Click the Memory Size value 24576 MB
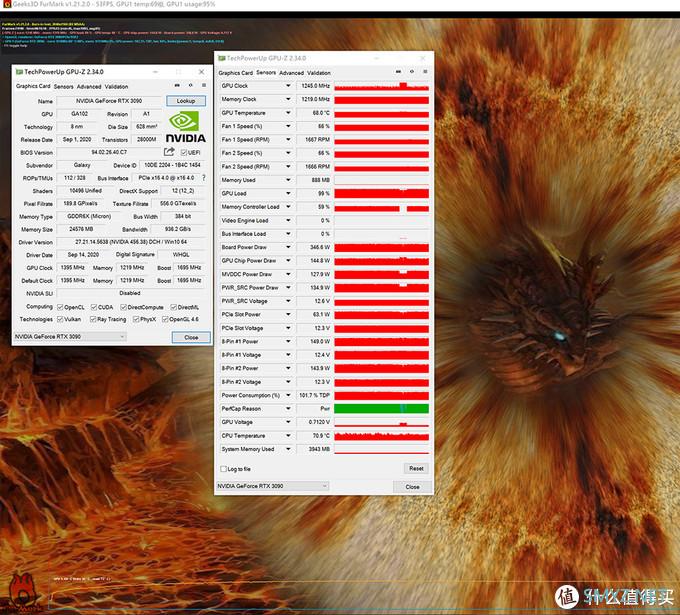Image resolution: width=680 pixels, height=615 pixels. [x=81, y=229]
